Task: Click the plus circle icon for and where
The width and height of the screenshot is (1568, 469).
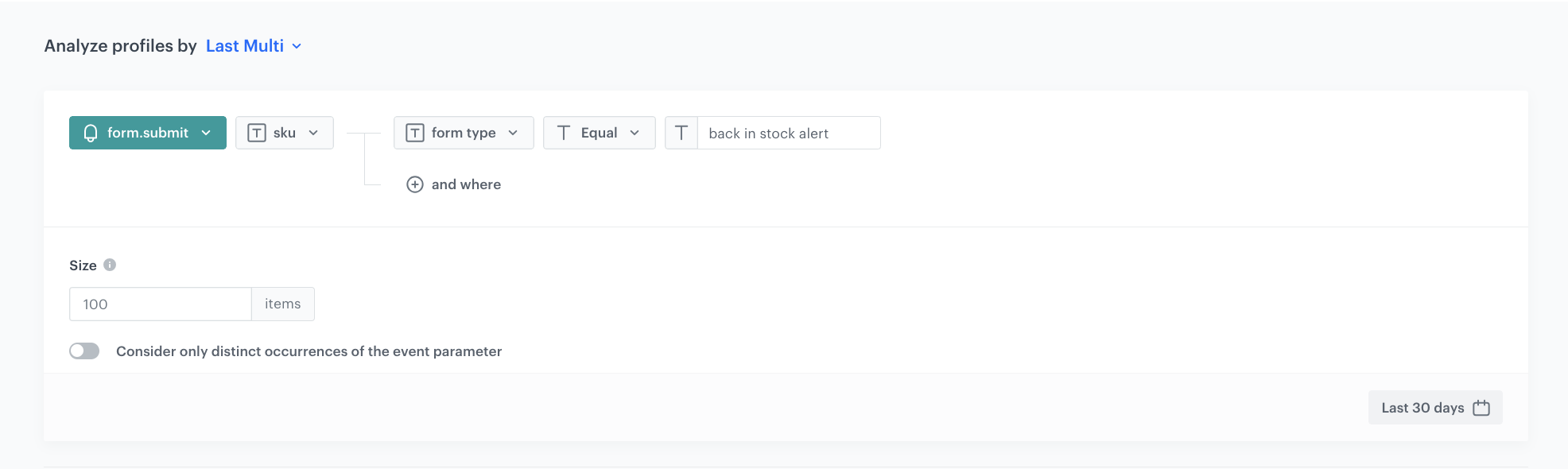Action: [415, 184]
